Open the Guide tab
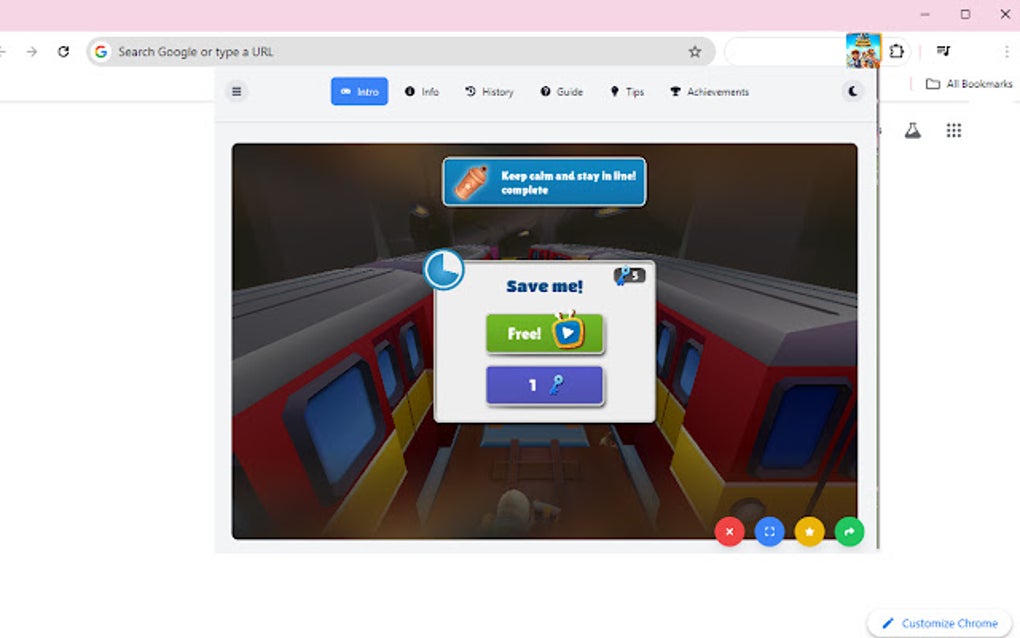This screenshot has height=638, width=1020. coord(562,91)
